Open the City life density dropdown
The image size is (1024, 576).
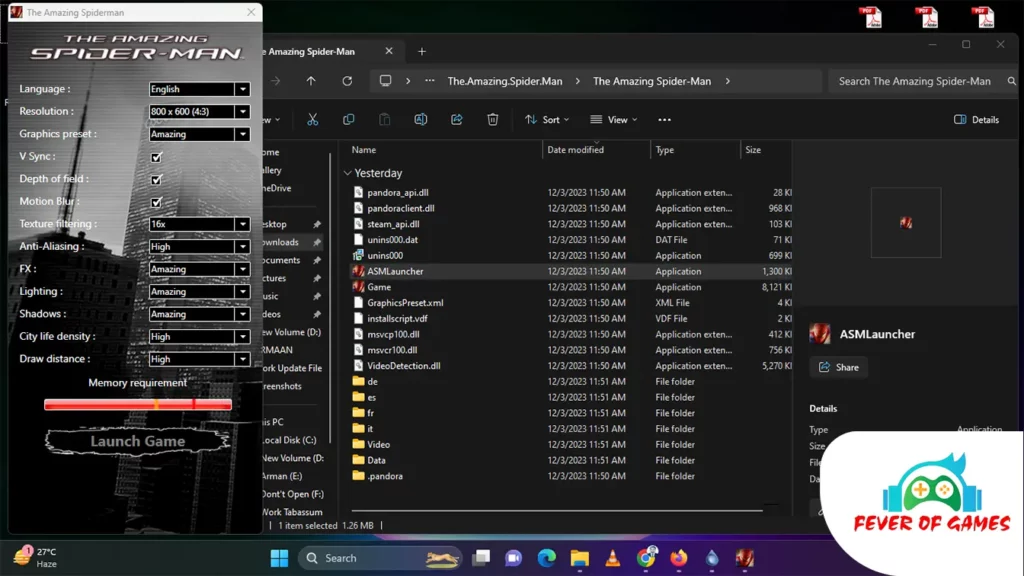[199, 336]
